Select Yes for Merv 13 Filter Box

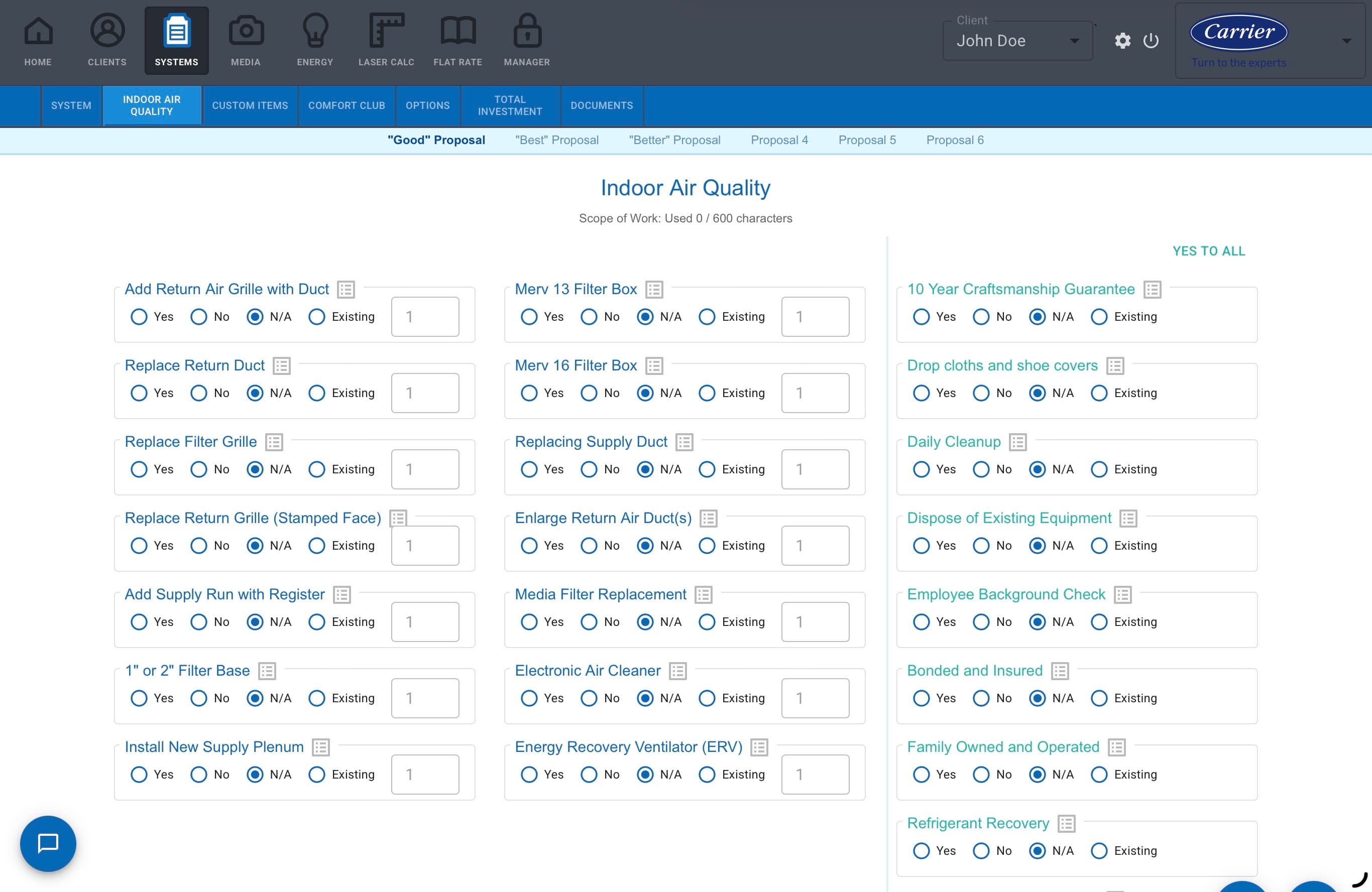(x=529, y=317)
